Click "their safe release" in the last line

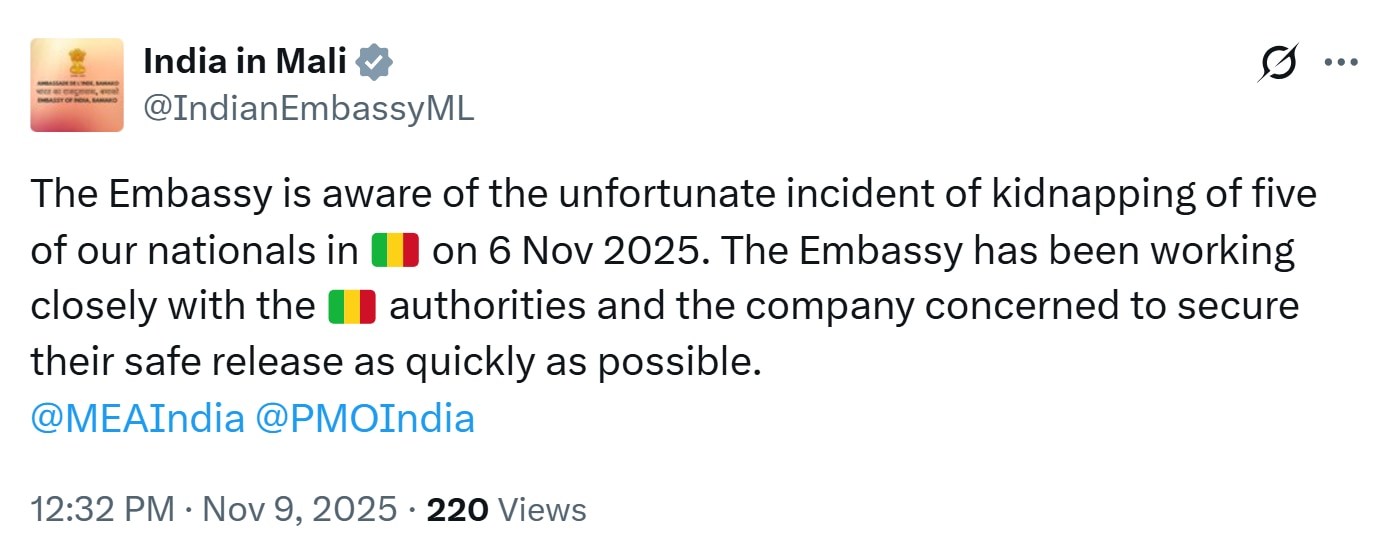[x=184, y=362]
